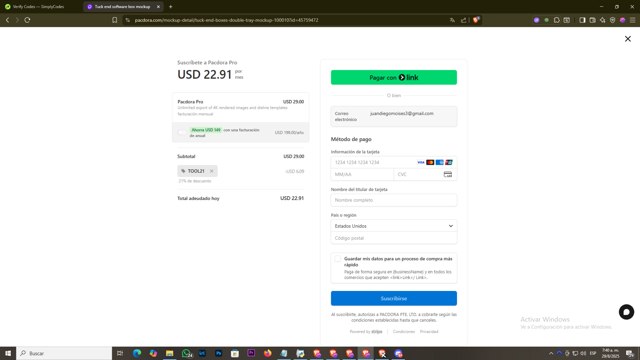Open Task View on taskbar
Image resolution: width=640 pixels, height=360 pixels.
120,353
